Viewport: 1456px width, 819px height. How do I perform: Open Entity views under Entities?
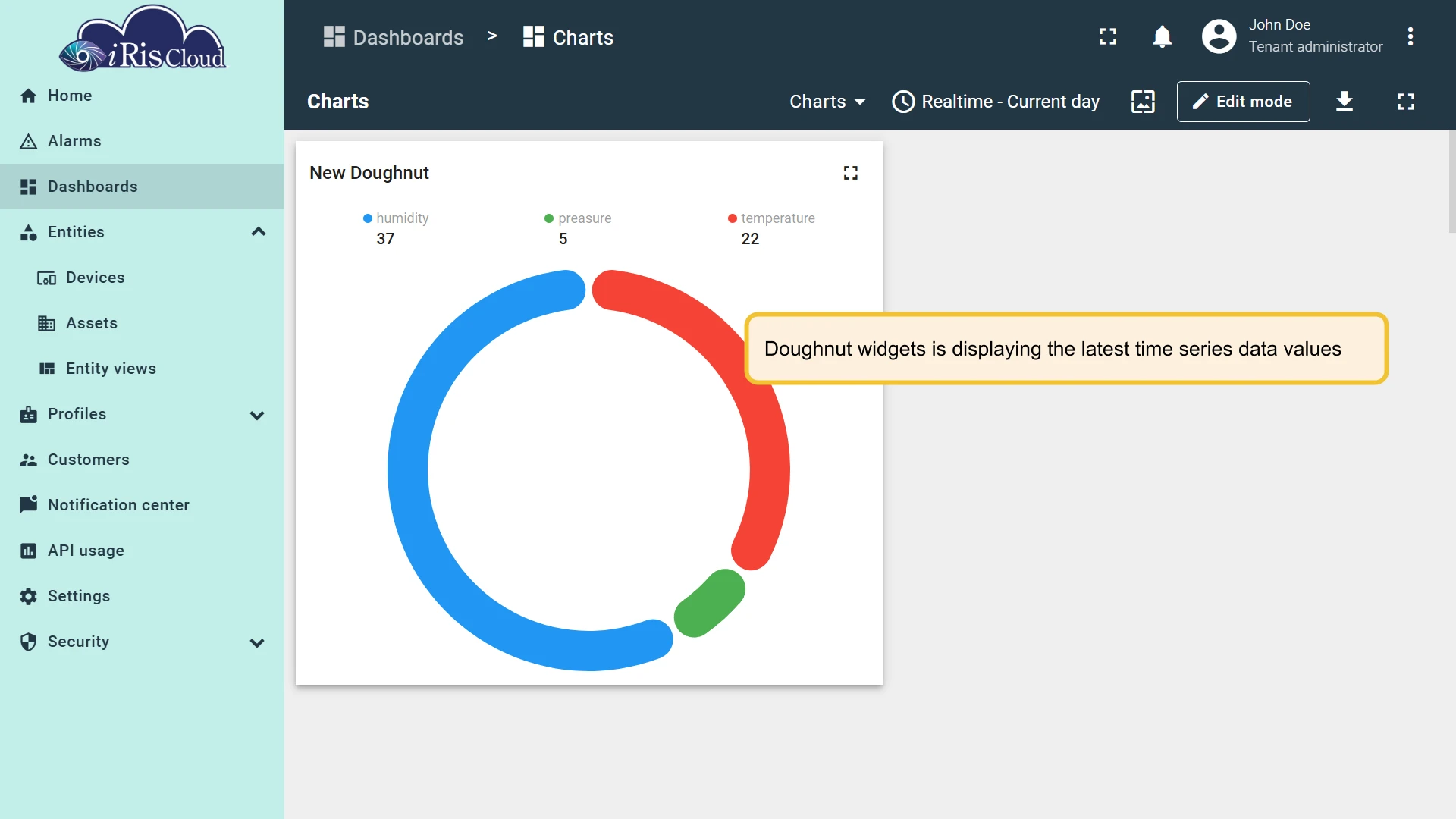[142, 369]
